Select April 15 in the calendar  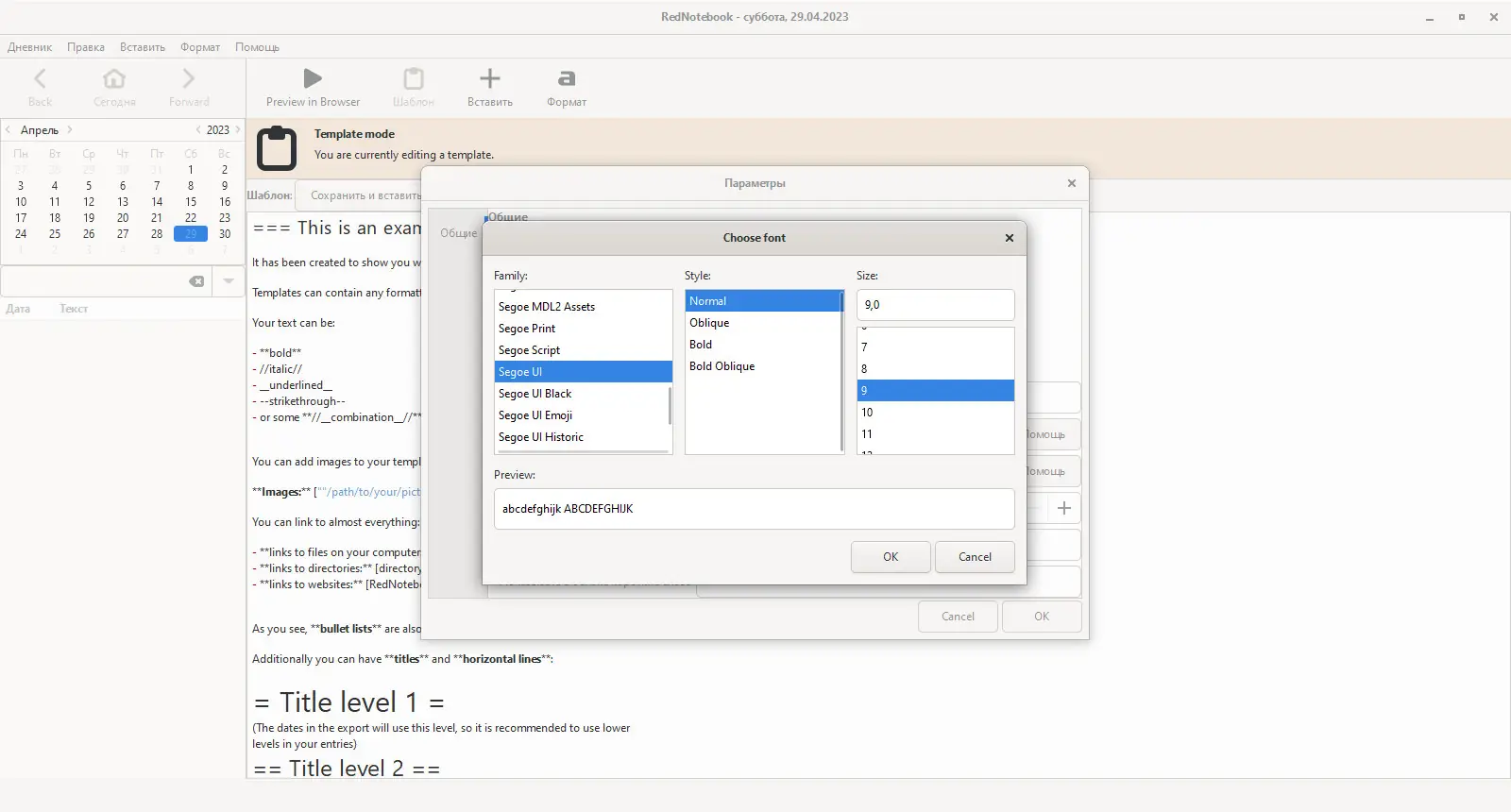191,202
